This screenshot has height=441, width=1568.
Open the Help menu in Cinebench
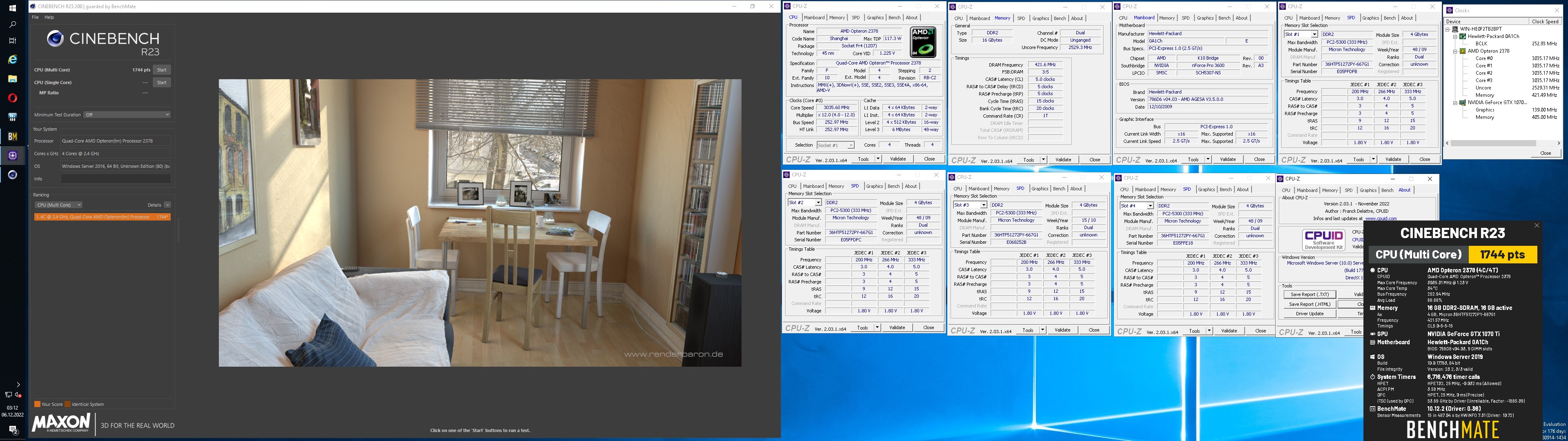[x=49, y=17]
